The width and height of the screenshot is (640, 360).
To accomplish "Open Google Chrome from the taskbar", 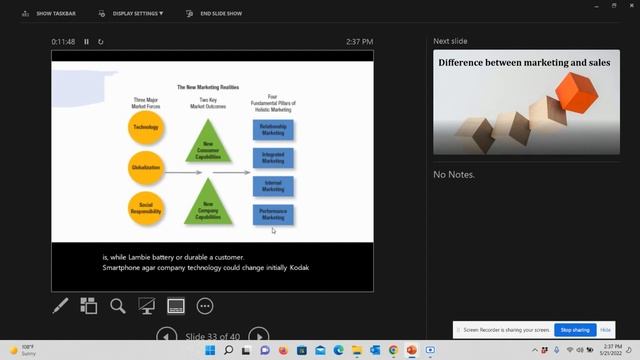I will (x=393, y=350).
